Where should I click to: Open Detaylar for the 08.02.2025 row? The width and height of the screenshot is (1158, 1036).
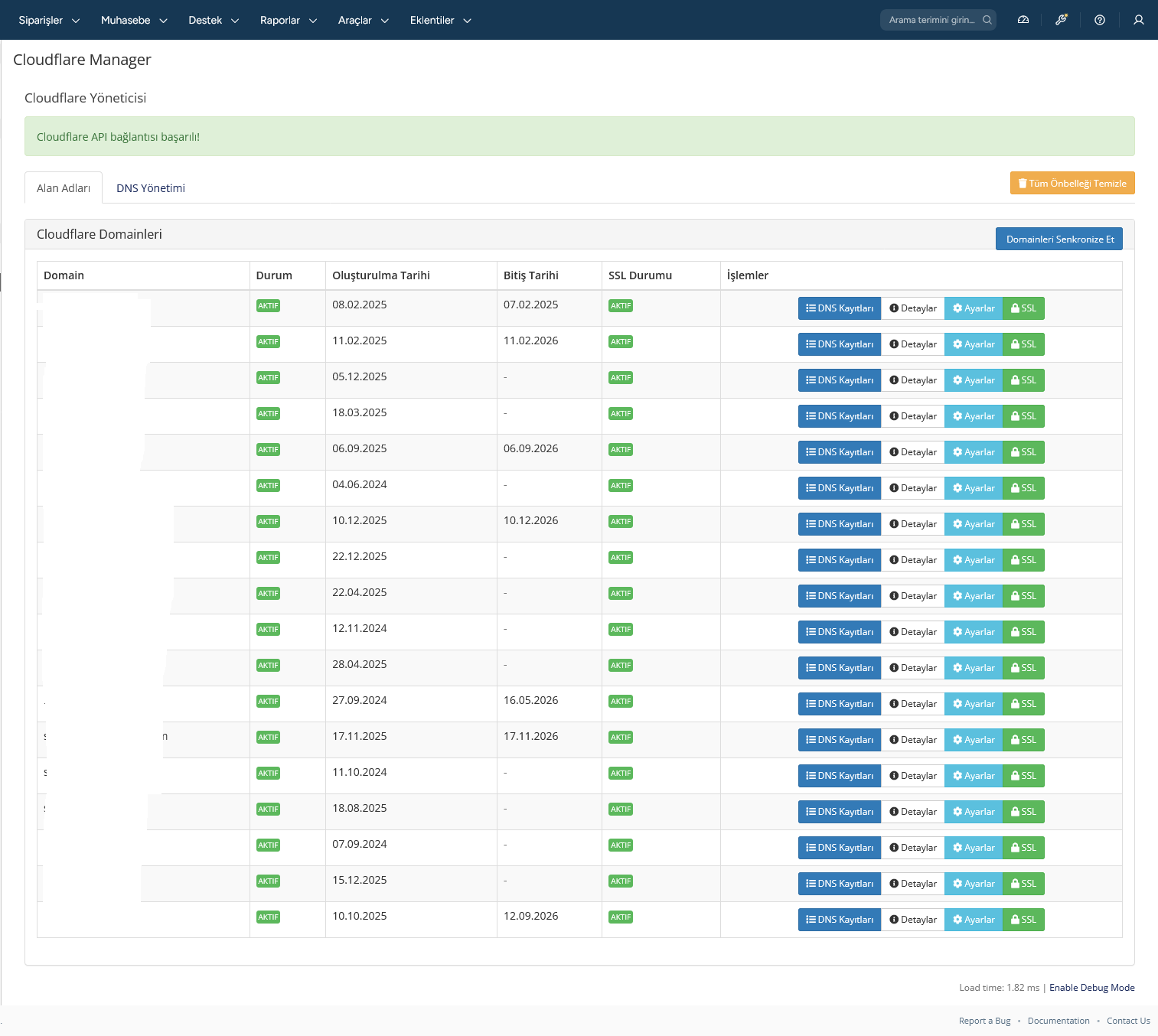913,308
